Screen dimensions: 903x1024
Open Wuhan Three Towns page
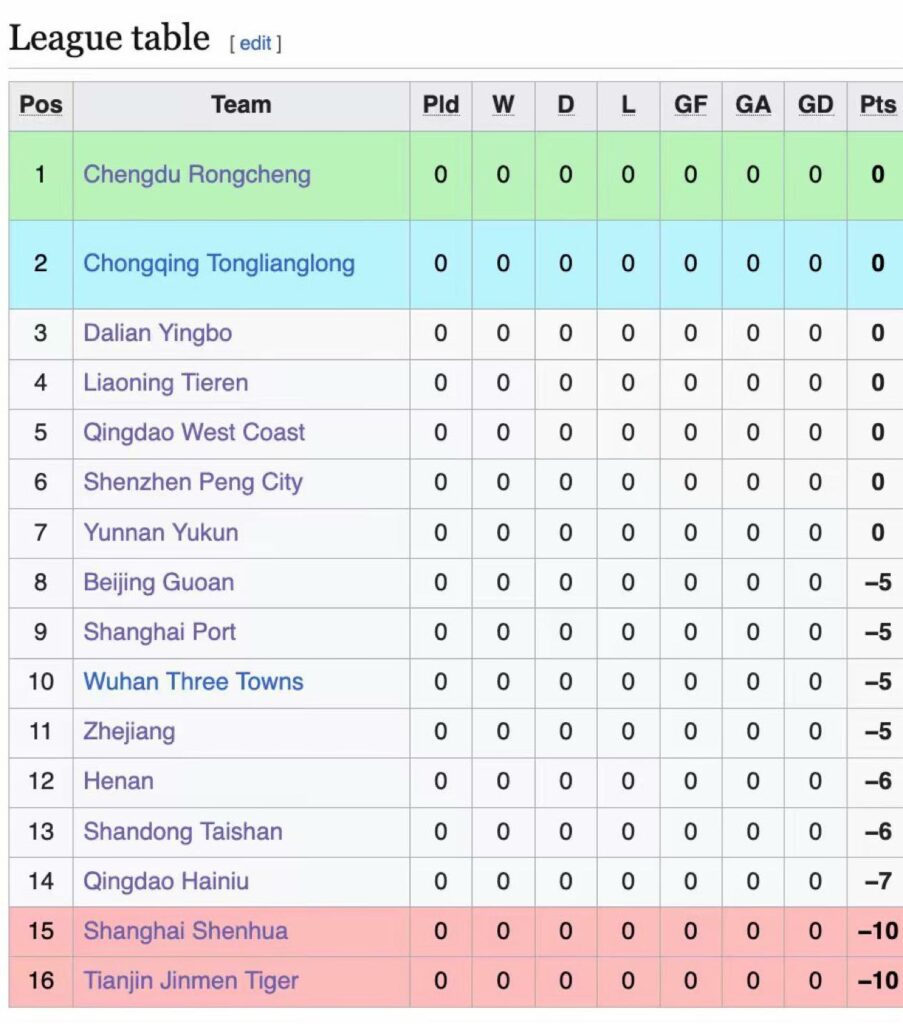point(193,682)
